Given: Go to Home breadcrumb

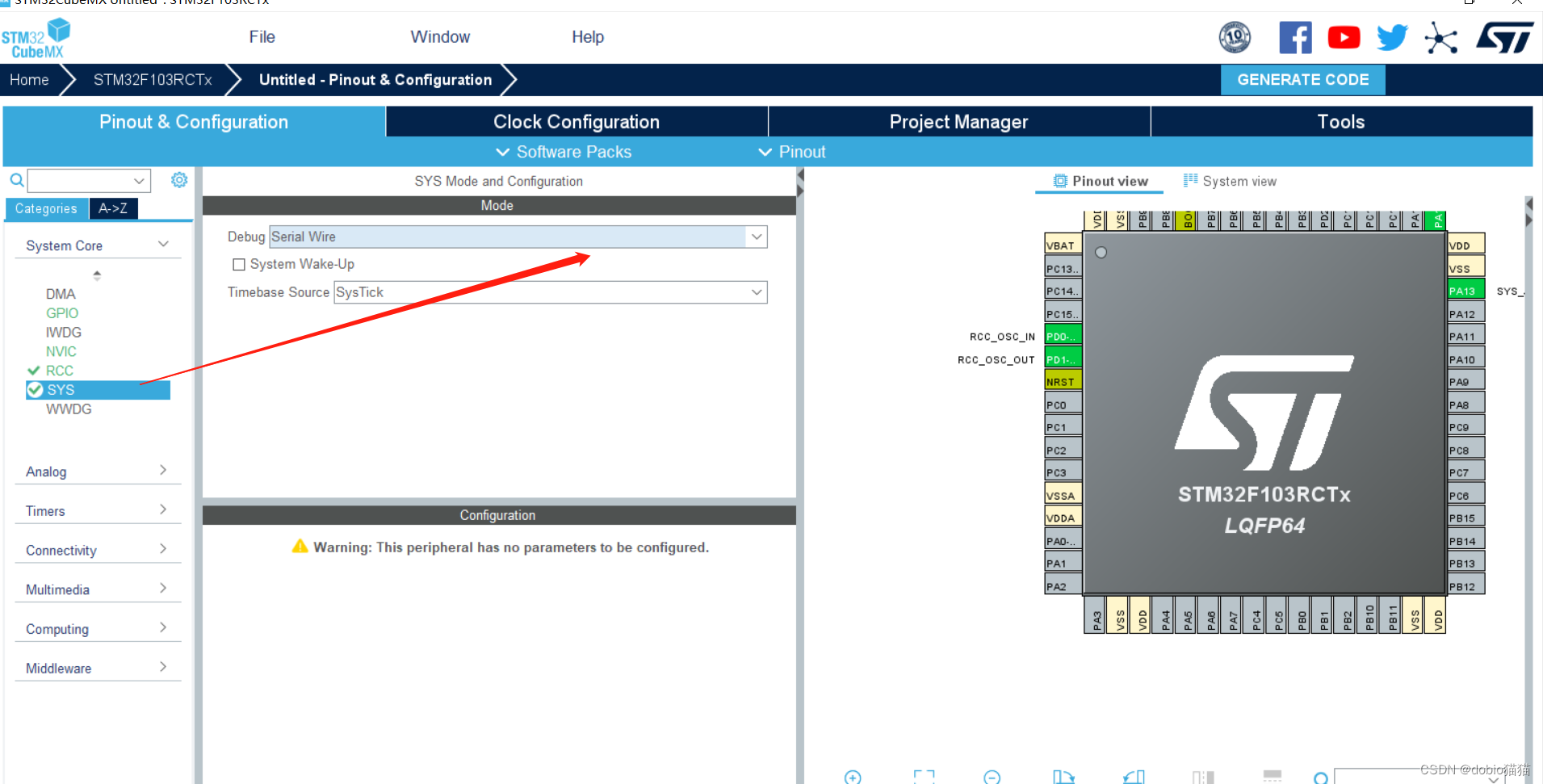Looking at the screenshot, I should 29,80.
